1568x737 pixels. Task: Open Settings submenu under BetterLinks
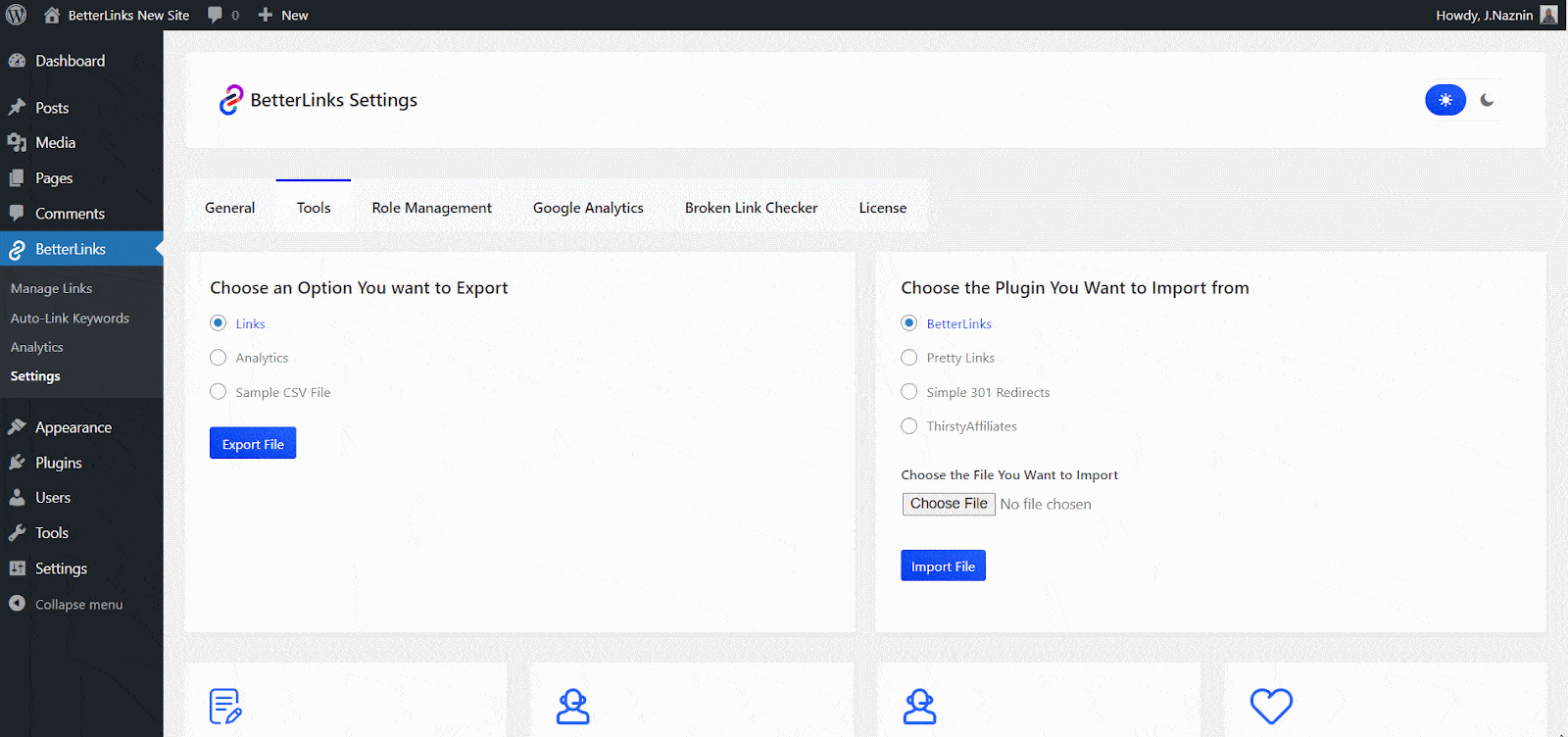click(x=35, y=376)
